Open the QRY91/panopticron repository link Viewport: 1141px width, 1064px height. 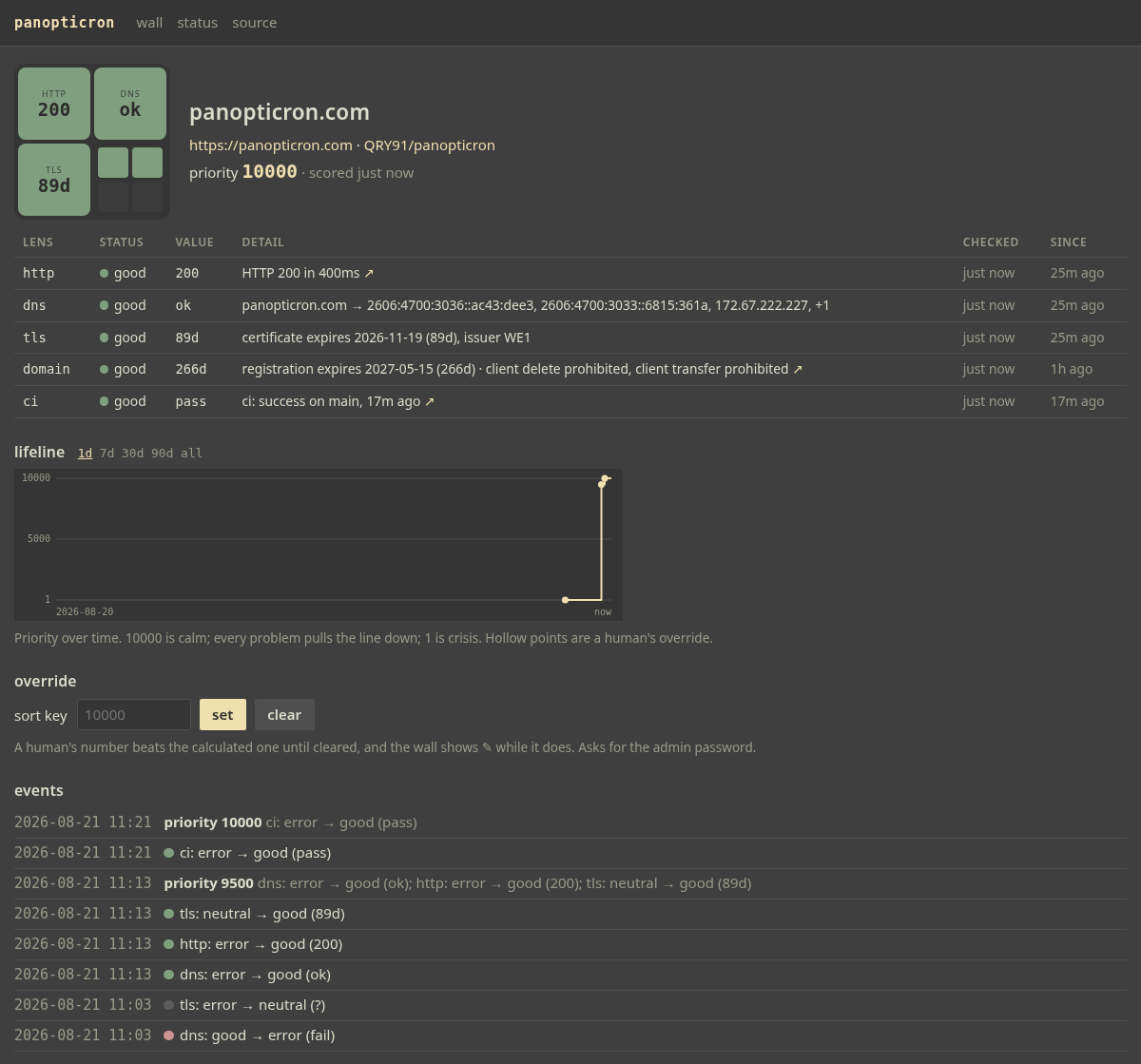click(430, 145)
